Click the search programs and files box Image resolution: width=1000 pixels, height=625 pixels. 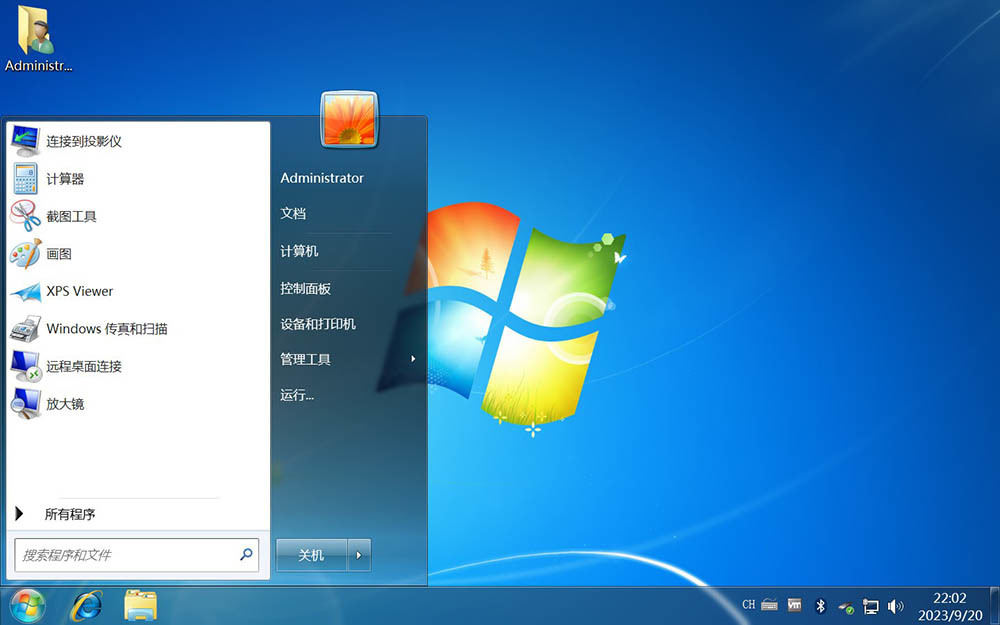(130, 554)
